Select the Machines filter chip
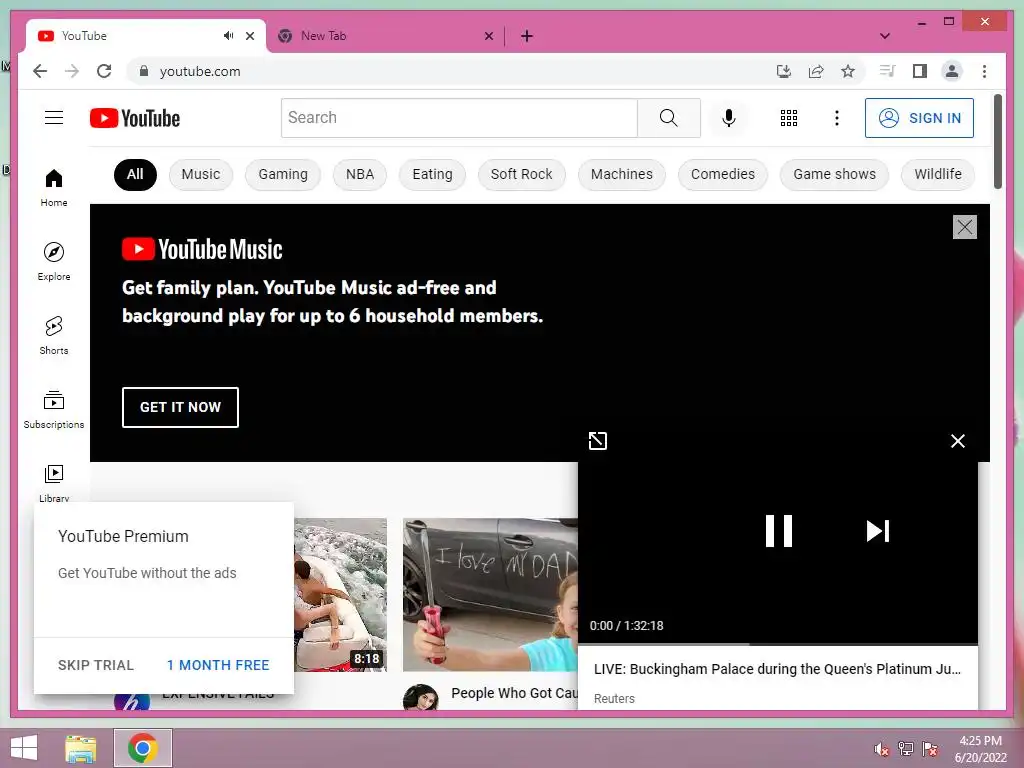 pyautogui.click(x=622, y=174)
